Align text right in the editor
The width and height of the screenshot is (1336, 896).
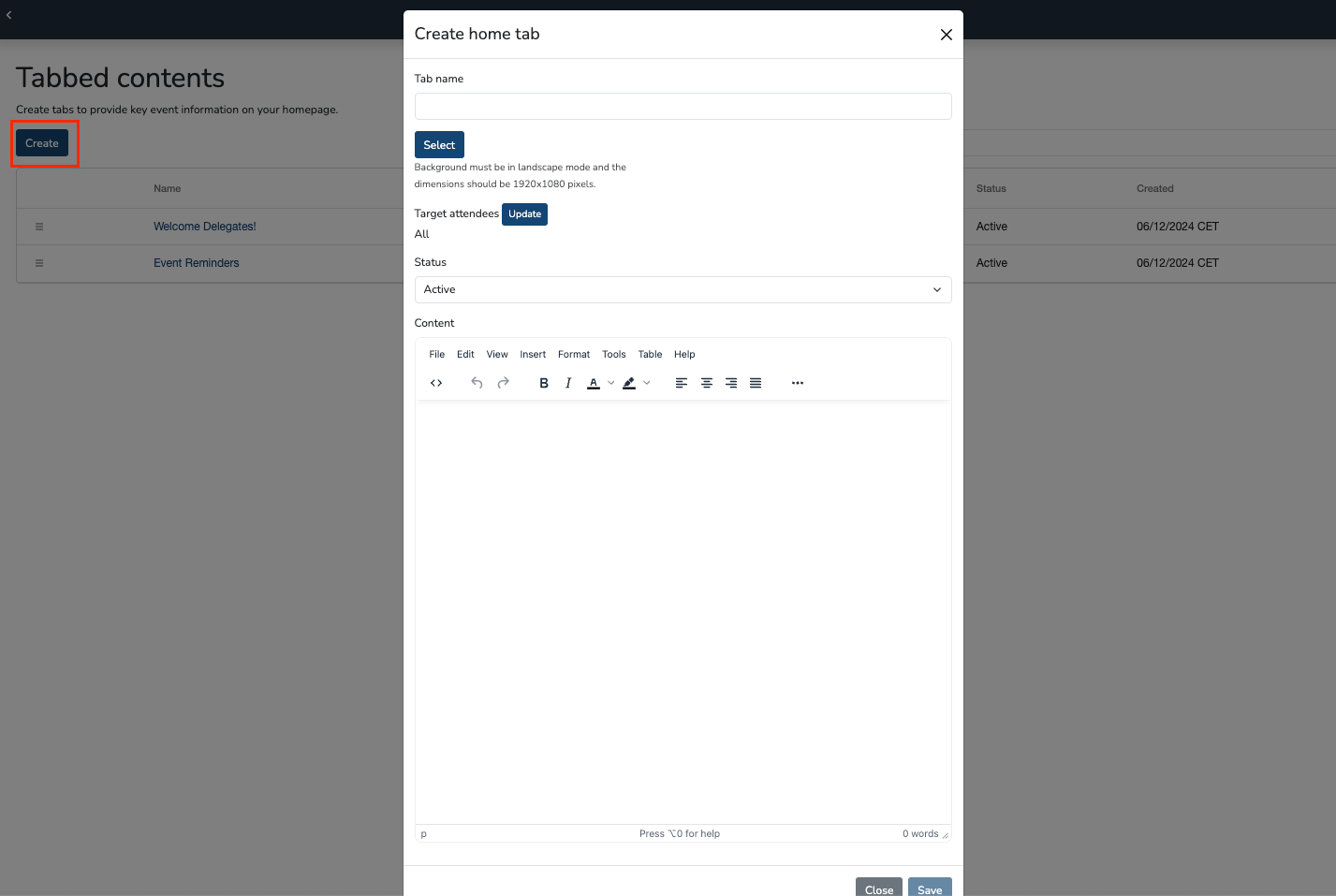[x=731, y=383]
